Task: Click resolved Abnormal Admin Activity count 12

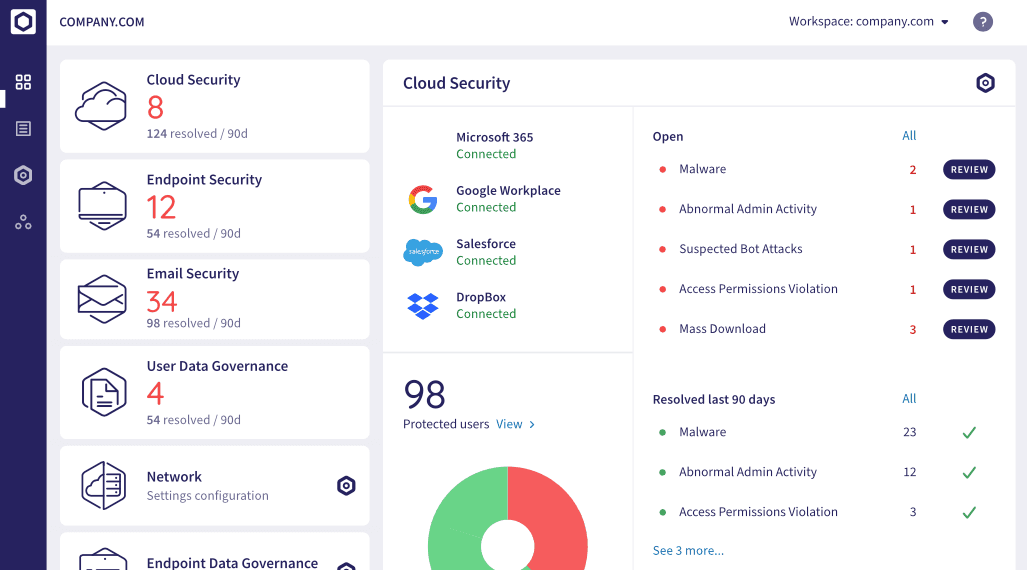Action: tap(909, 472)
